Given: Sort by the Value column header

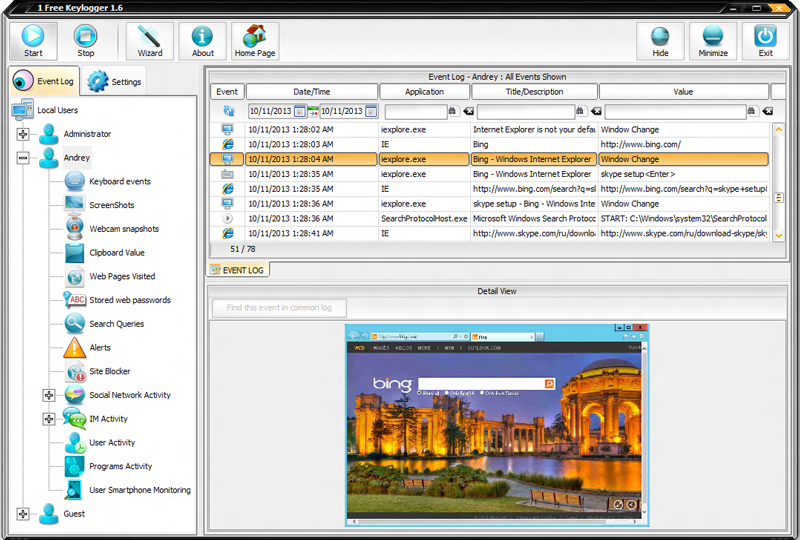Looking at the screenshot, I should pos(683,92).
